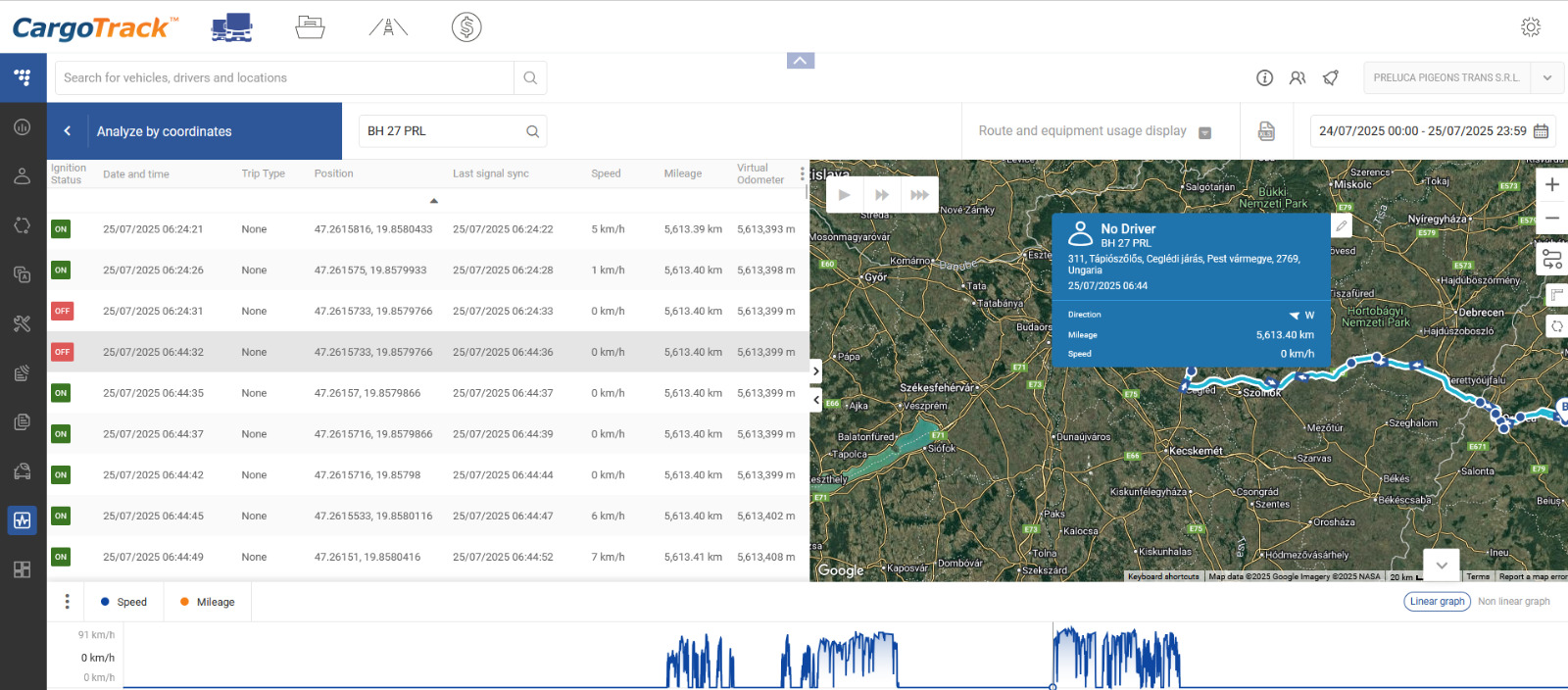Toggle the Speed series in graph legend
The height and width of the screenshot is (690, 1568).
[123, 602]
